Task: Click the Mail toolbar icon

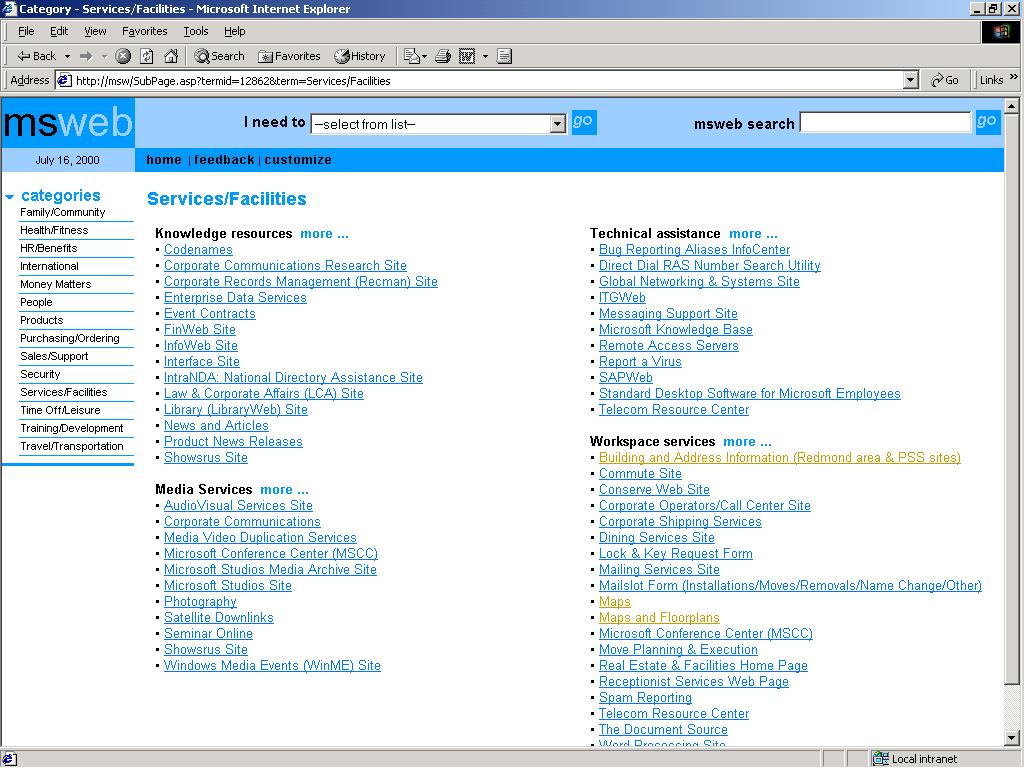Action: (x=411, y=56)
